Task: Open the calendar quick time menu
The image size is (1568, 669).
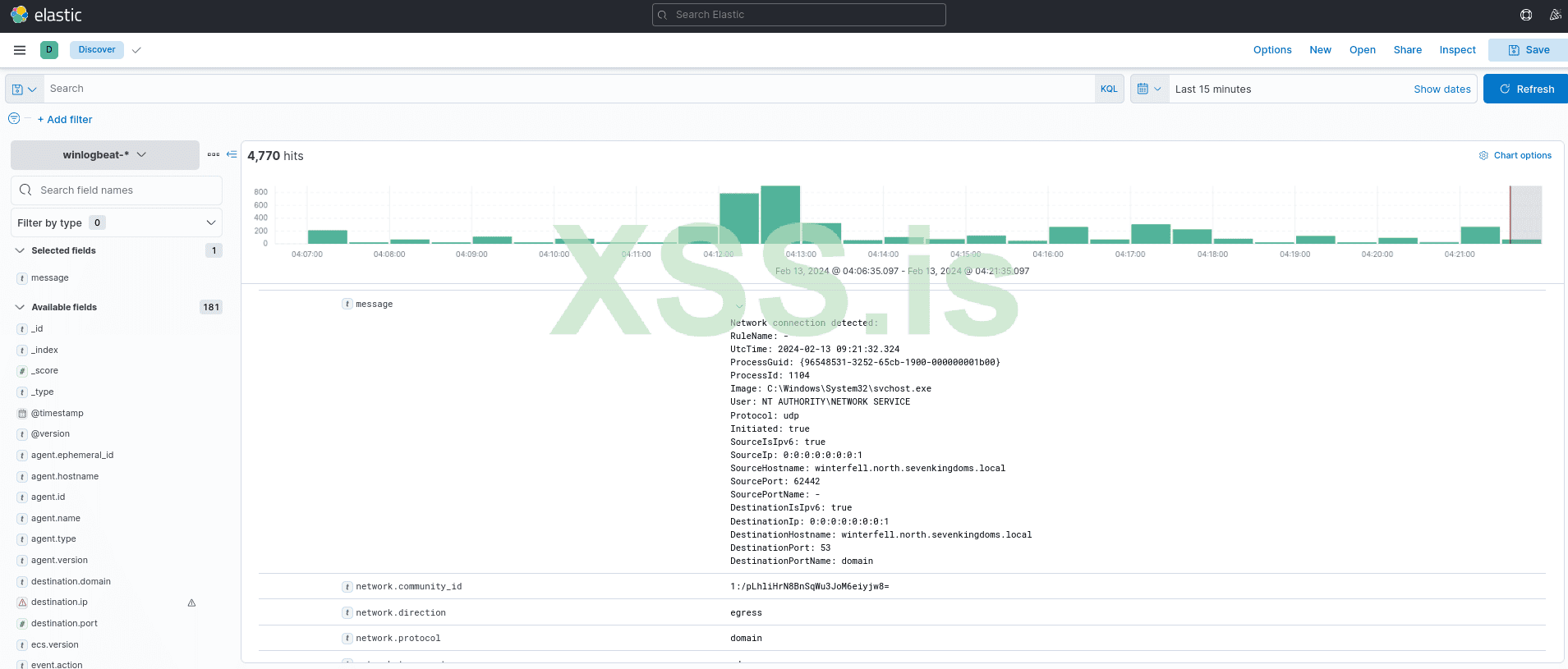Action: (x=1149, y=89)
